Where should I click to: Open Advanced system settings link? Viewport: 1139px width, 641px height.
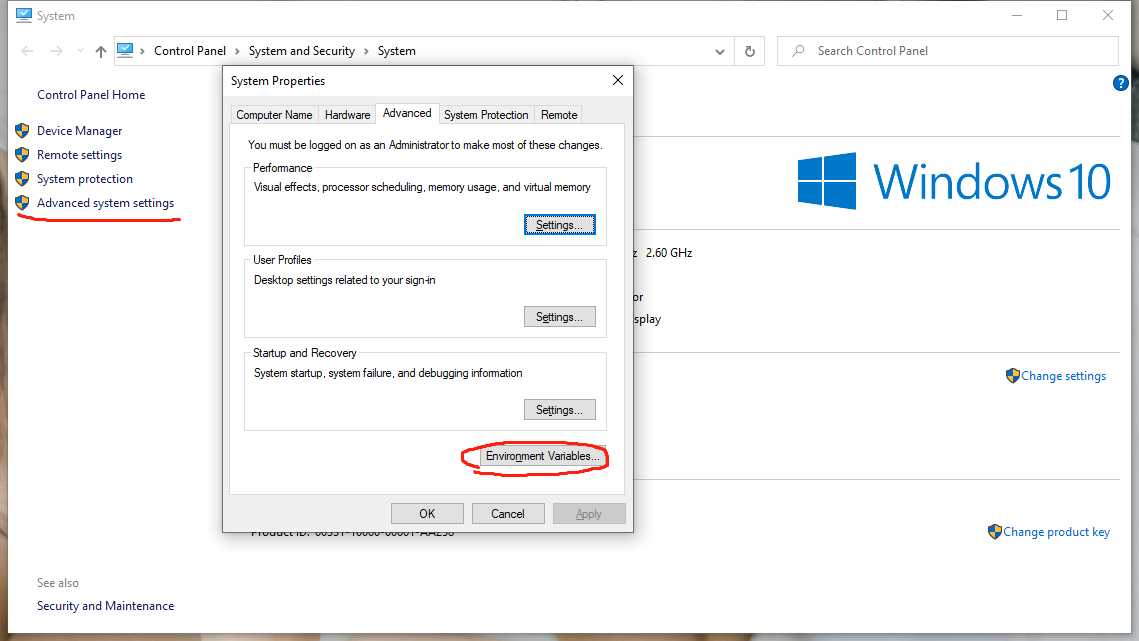(105, 203)
